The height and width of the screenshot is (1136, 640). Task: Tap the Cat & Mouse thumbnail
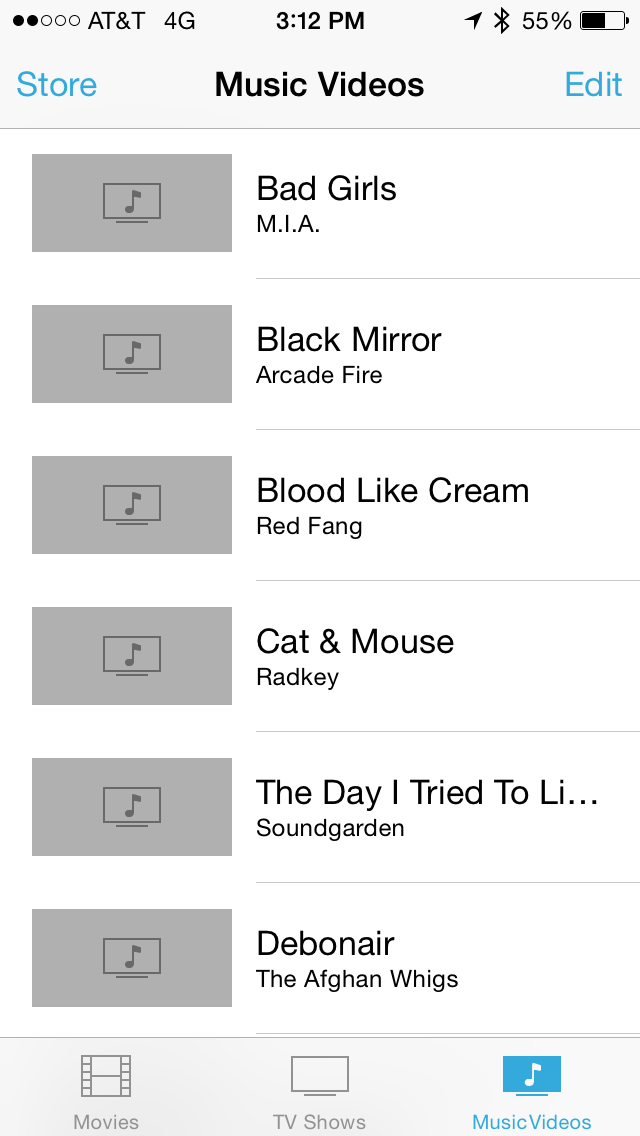(x=132, y=656)
